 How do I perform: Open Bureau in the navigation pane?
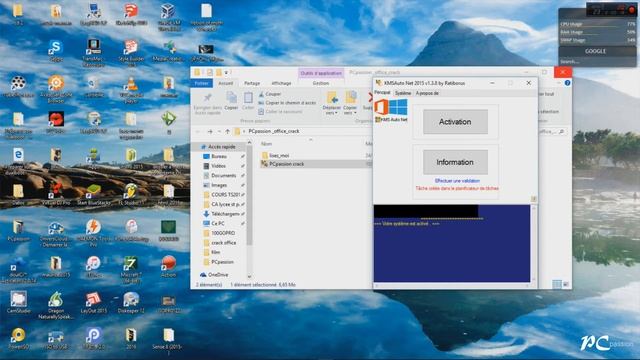click(x=219, y=156)
